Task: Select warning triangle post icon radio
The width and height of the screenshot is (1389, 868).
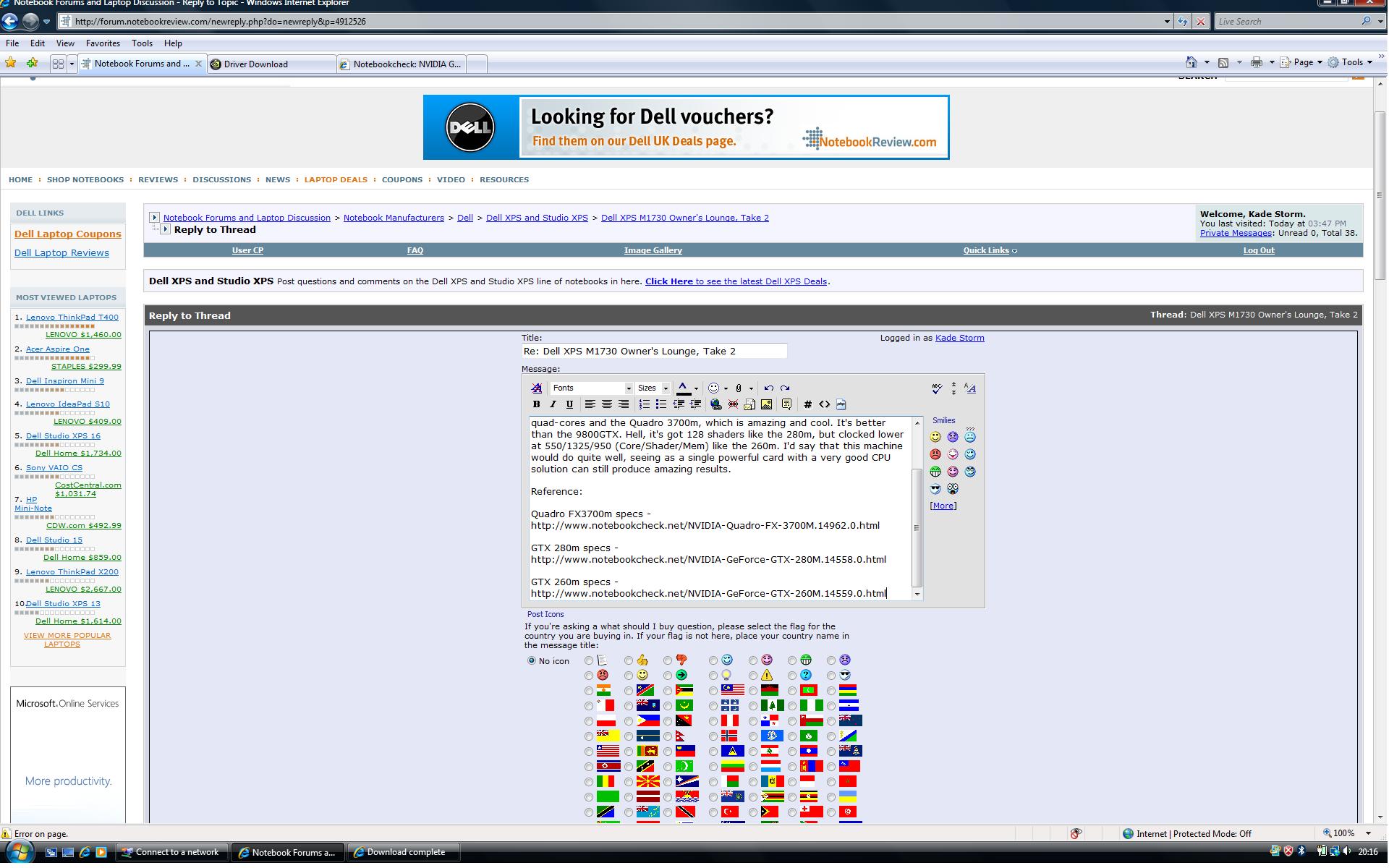Action: click(753, 676)
